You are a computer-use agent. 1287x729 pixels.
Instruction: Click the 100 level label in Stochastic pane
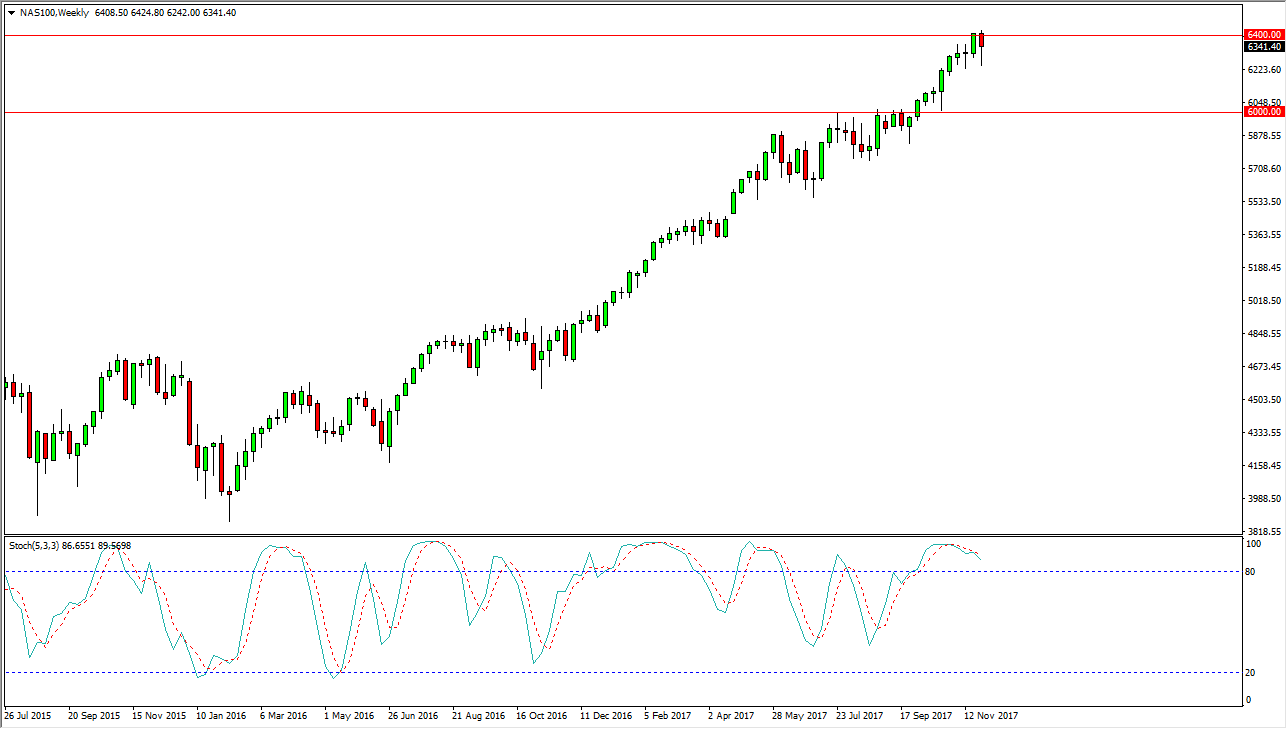pos(1253,543)
